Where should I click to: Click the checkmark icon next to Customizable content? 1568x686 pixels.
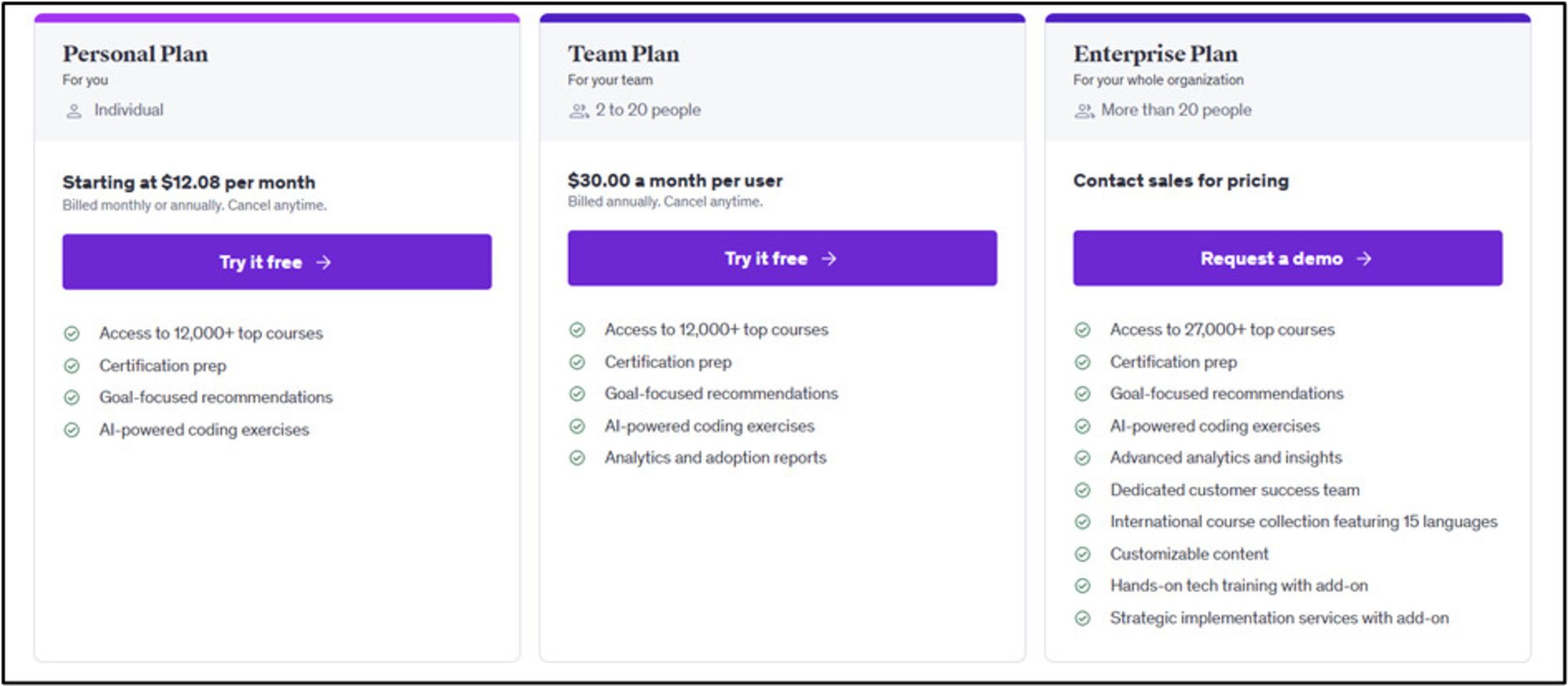pyautogui.click(x=1083, y=554)
